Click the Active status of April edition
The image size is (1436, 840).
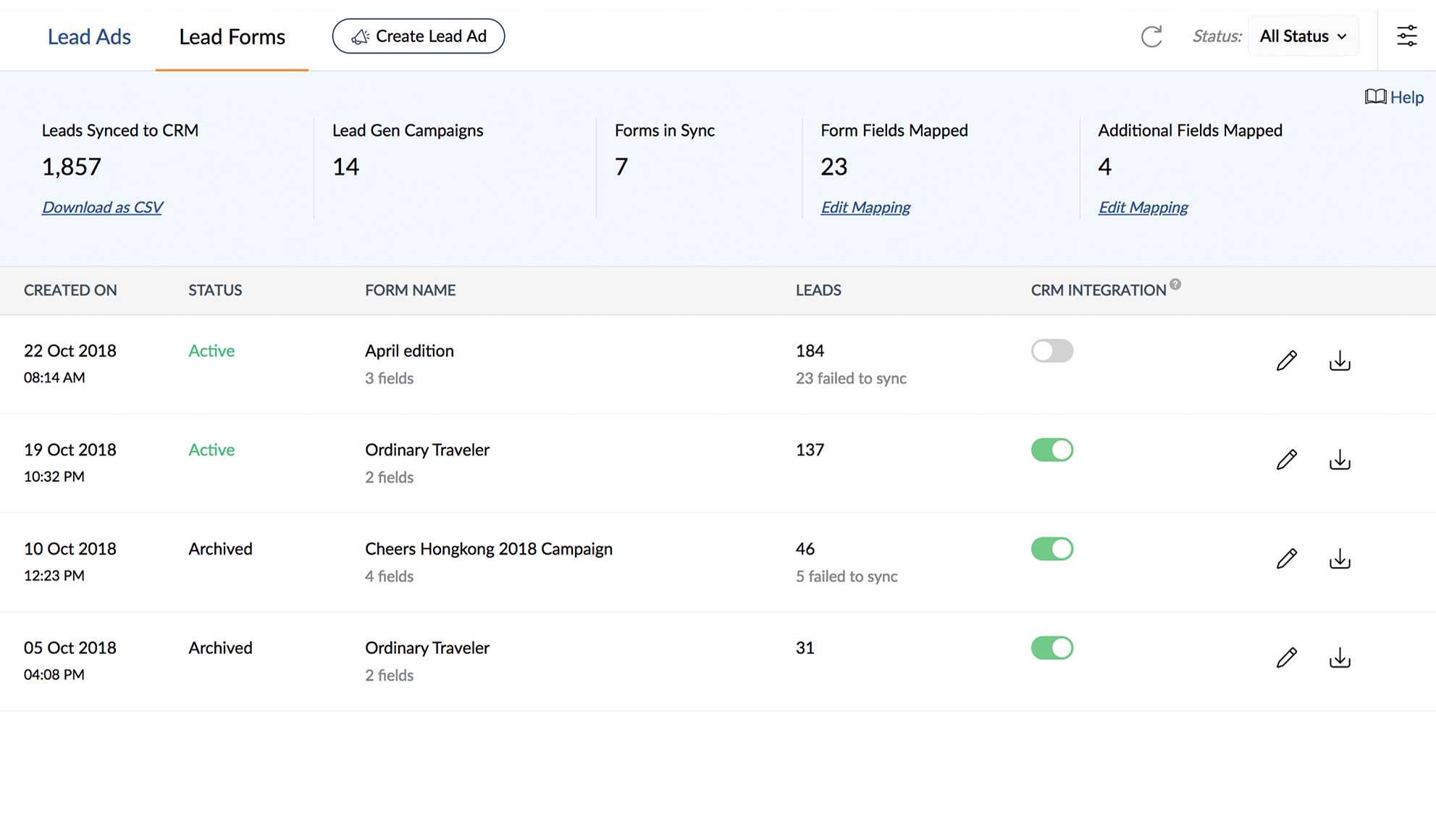pos(211,350)
